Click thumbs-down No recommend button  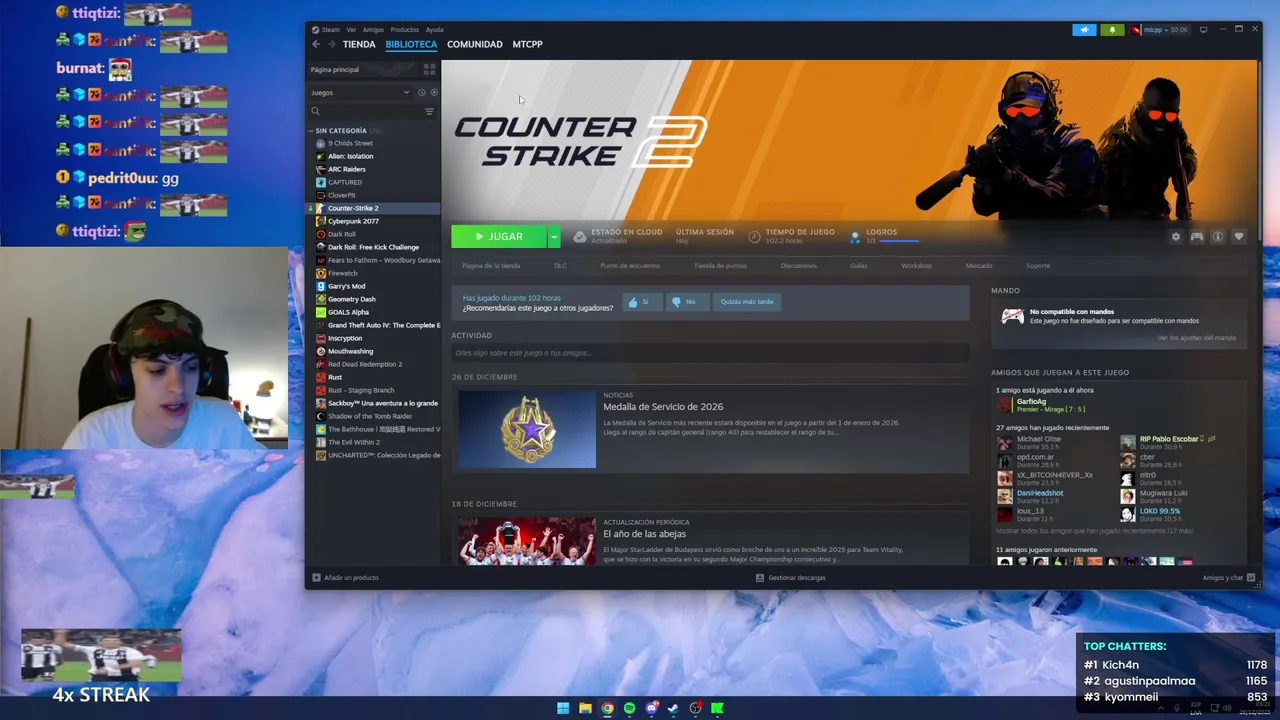pyautogui.click(x=686, y=301)
